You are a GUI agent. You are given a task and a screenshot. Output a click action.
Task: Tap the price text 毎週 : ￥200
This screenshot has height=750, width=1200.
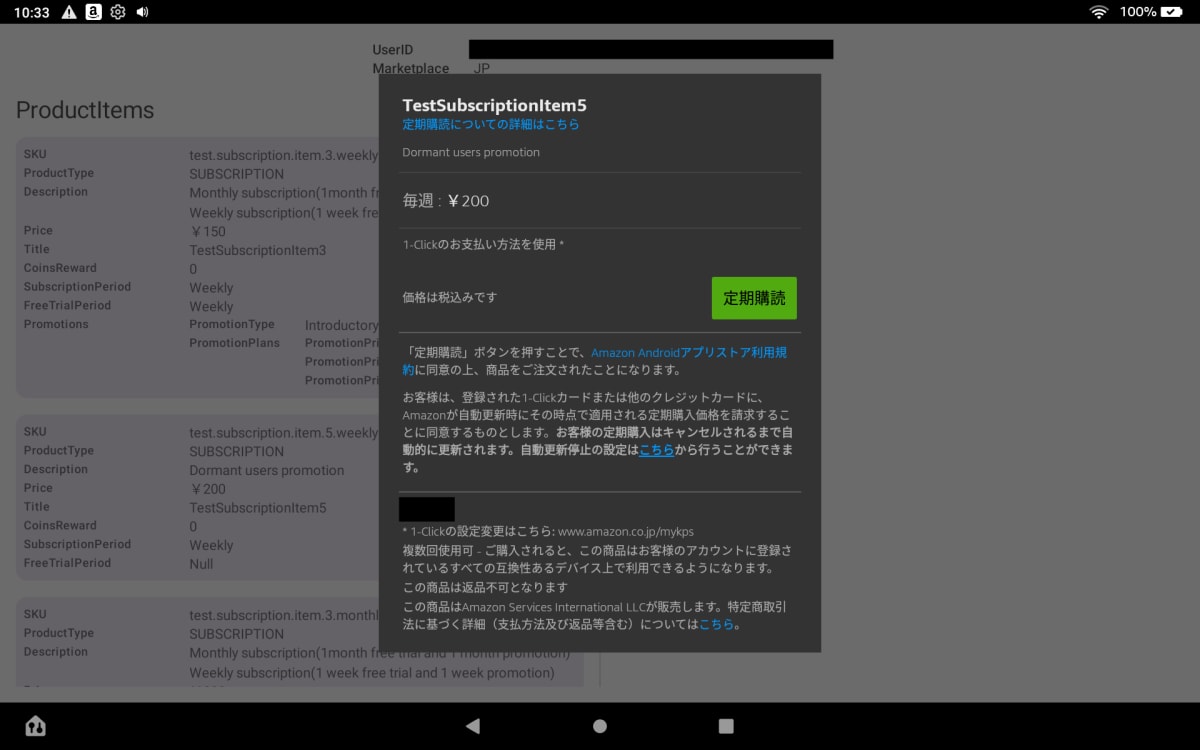pos(446,201)
